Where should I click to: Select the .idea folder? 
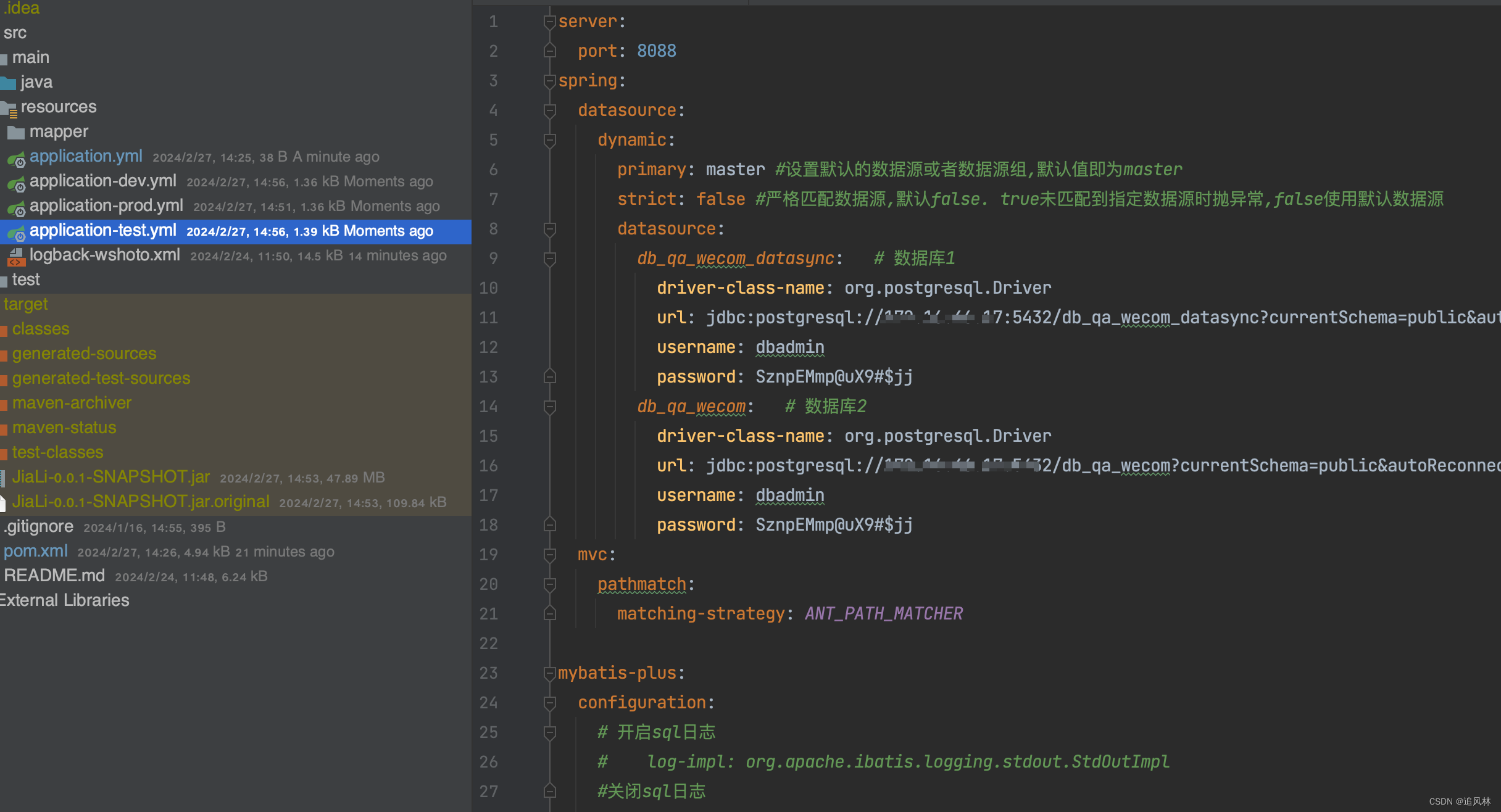(x=22, y=8)
